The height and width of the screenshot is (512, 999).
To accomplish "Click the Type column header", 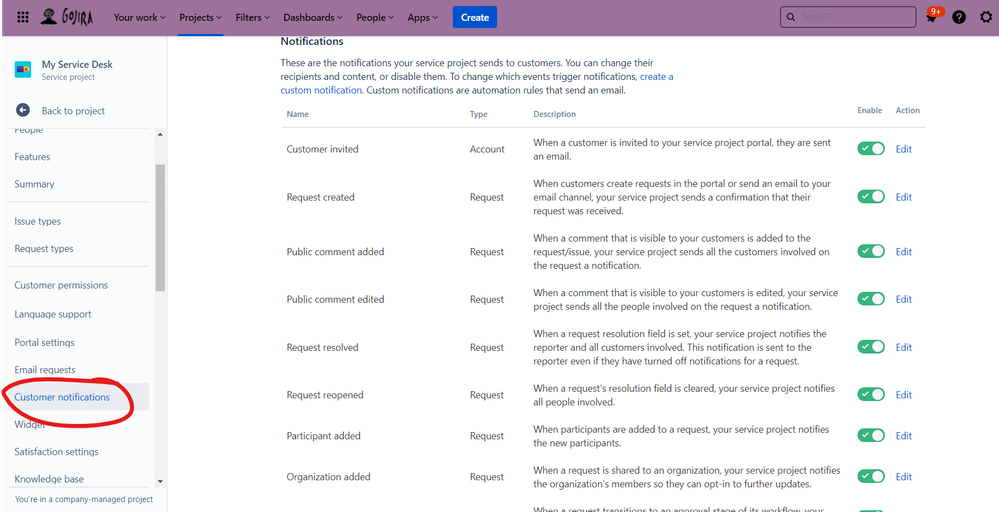I will (x=478, y=114).
